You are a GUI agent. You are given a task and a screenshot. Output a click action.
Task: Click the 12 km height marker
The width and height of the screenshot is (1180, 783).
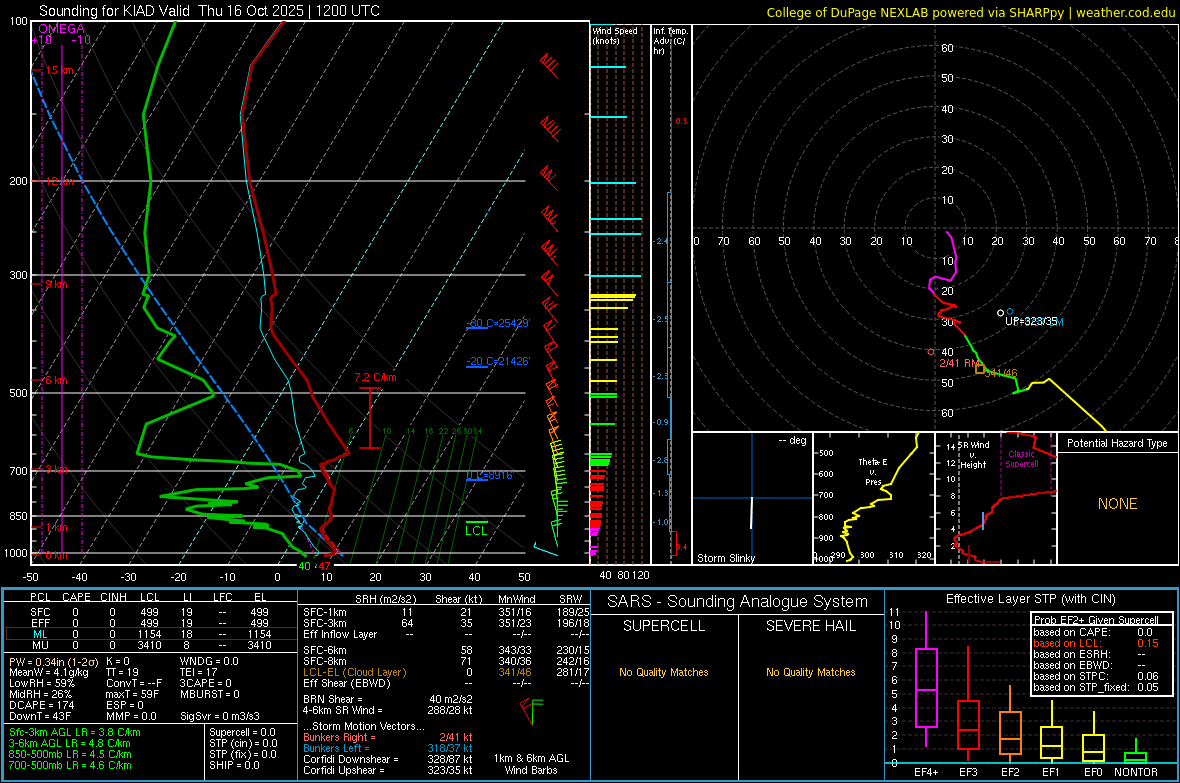[x=59, y=181]
